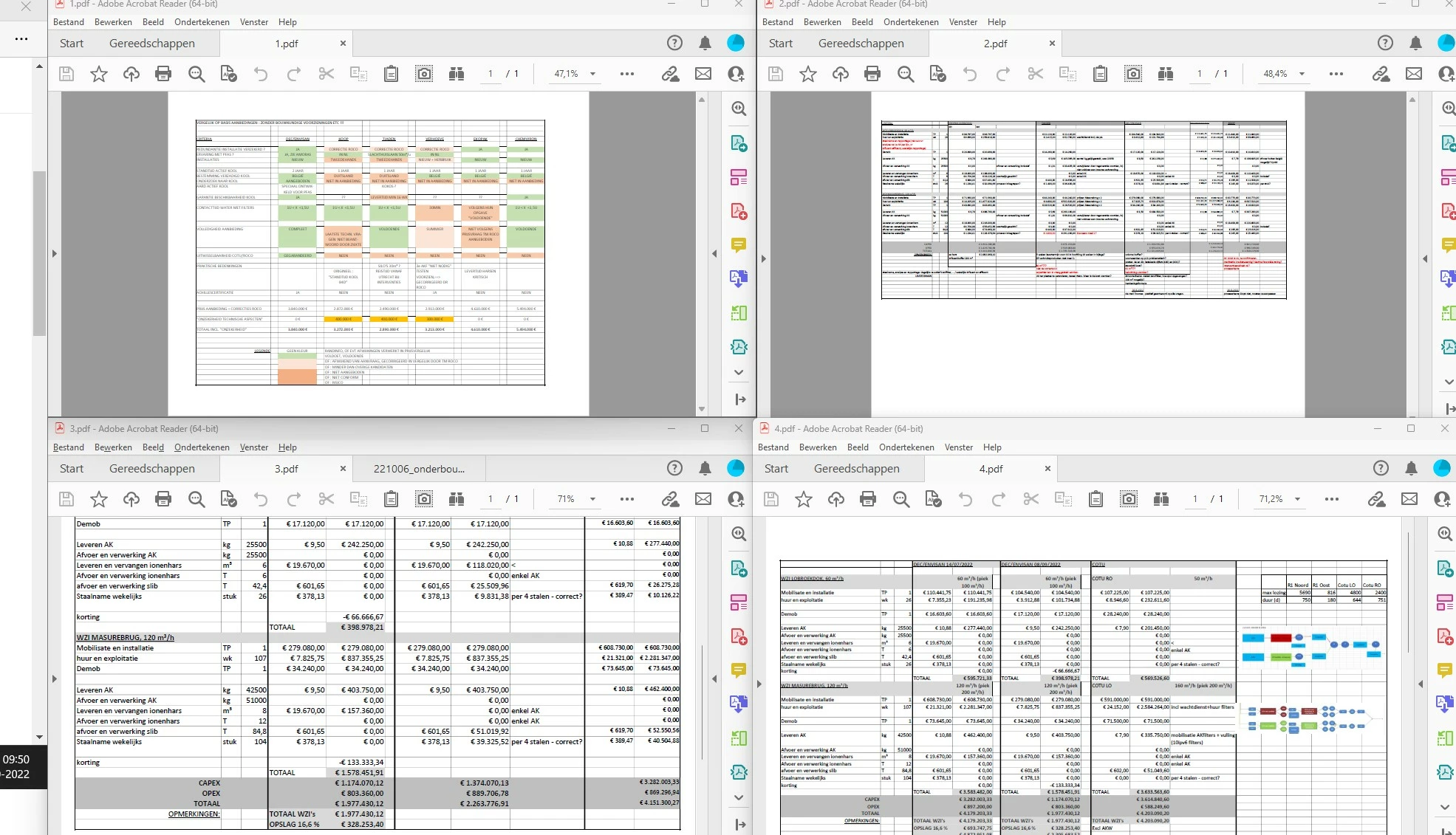Click the scissors cut icon in 1.pdf toolbar
Screen dimensions: 1456x835
(x=326, y=74)
